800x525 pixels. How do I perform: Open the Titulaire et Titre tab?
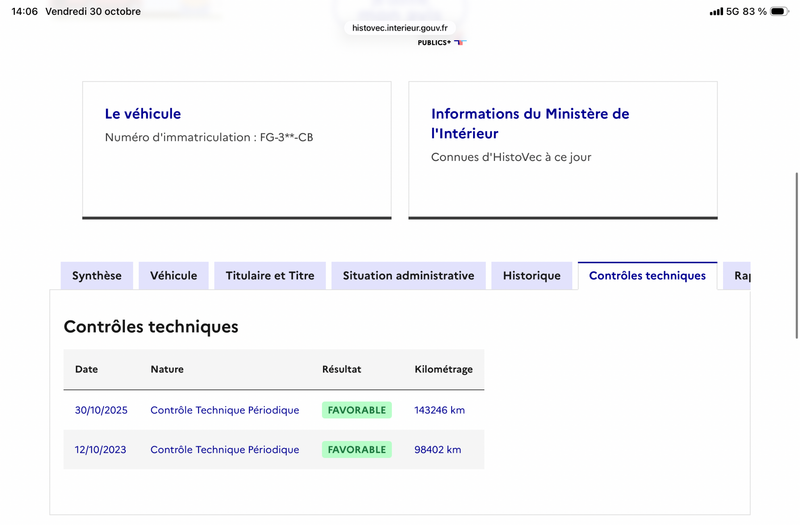pyautogui.click(x=270, y=276)
